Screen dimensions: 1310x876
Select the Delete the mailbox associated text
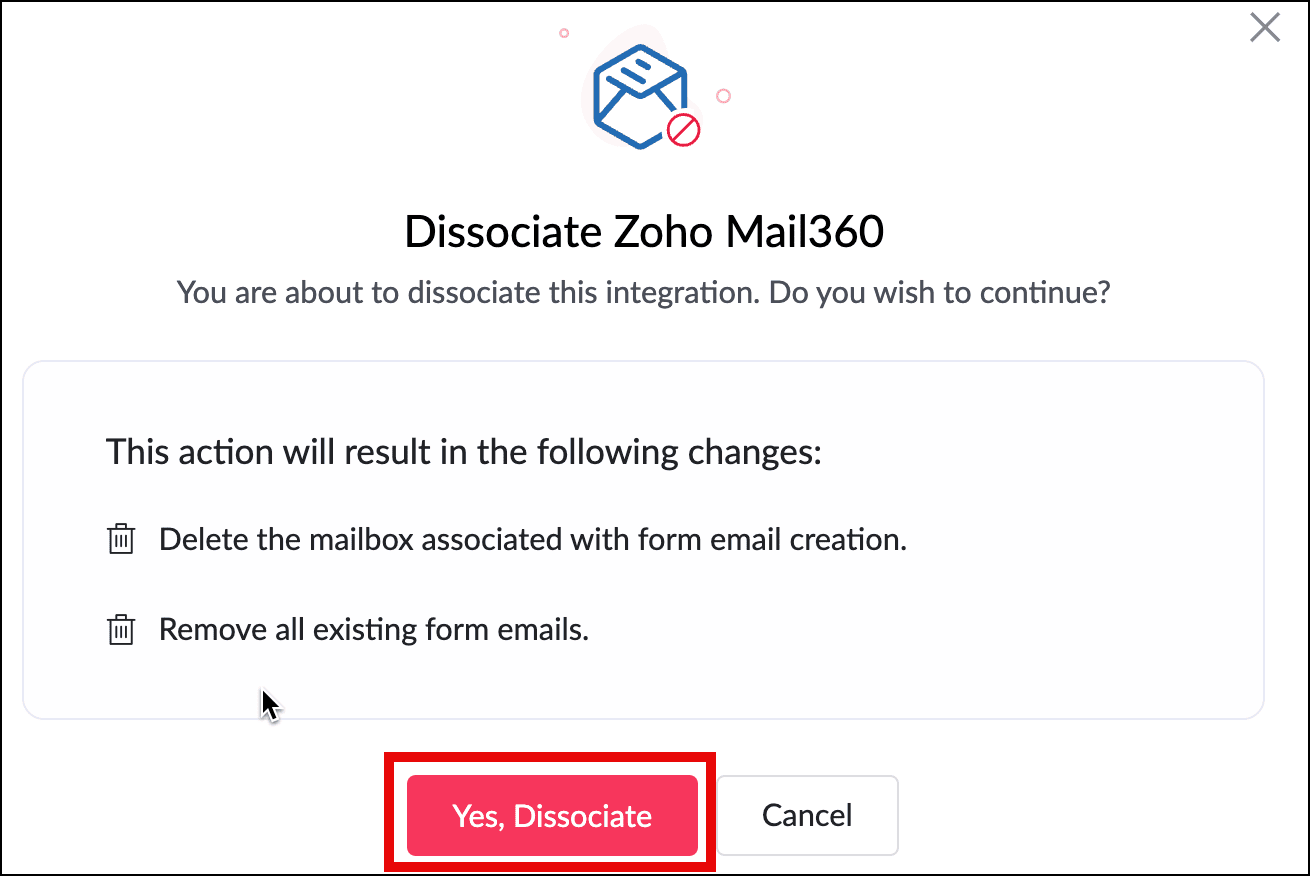[532, 540]
